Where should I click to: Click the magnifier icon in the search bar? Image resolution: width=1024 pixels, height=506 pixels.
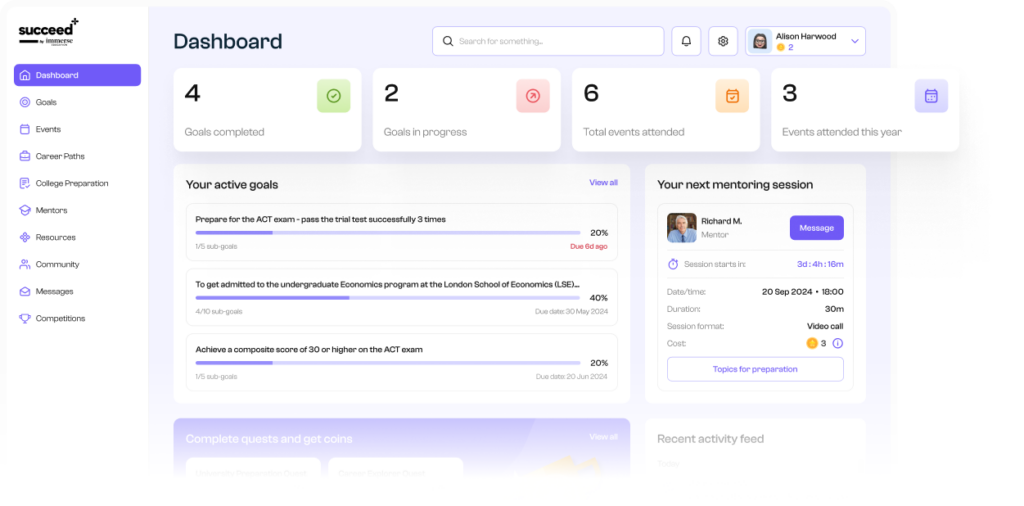tap(447, 41)
